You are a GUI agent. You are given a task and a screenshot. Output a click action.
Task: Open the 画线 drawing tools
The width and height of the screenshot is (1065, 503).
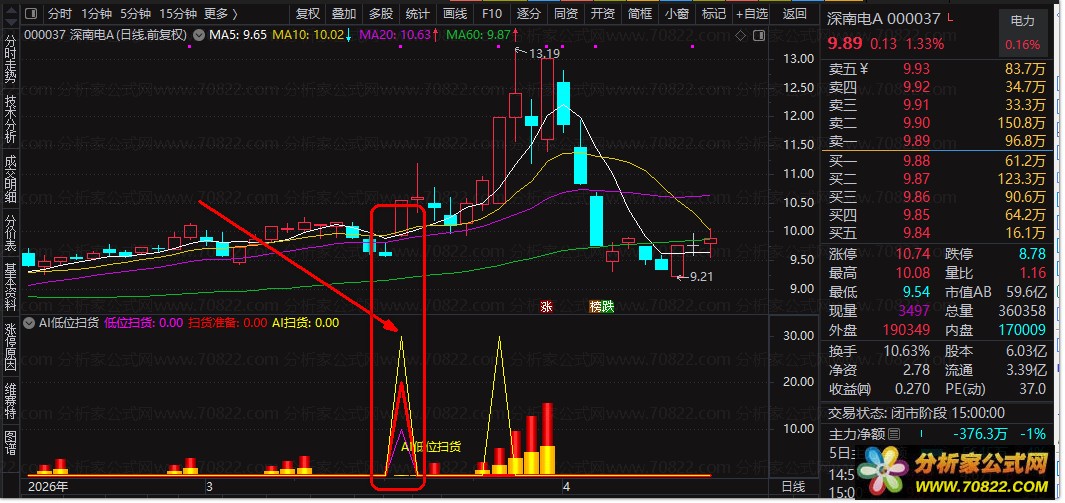455,14
